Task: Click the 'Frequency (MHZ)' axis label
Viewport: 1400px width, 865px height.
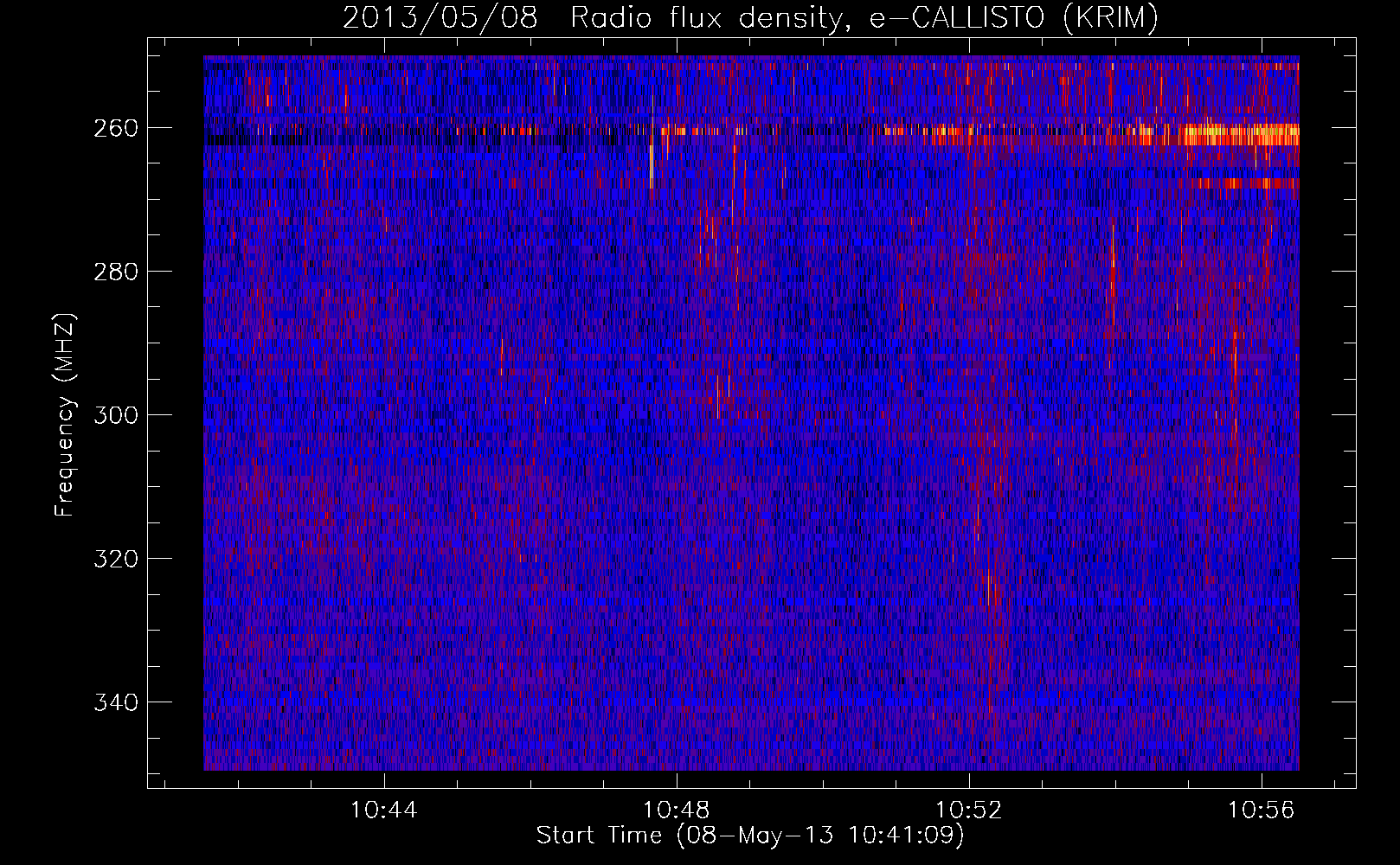Action: [65, 414]
